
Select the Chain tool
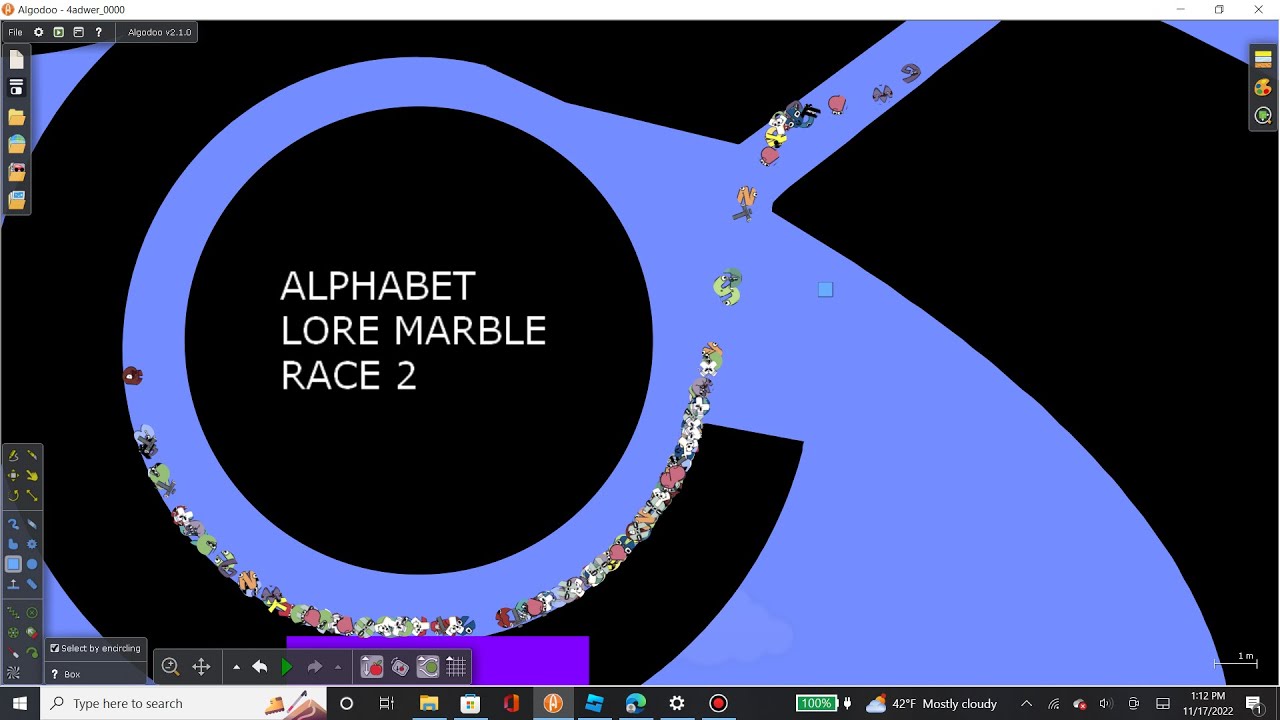[x=32, y=584]
